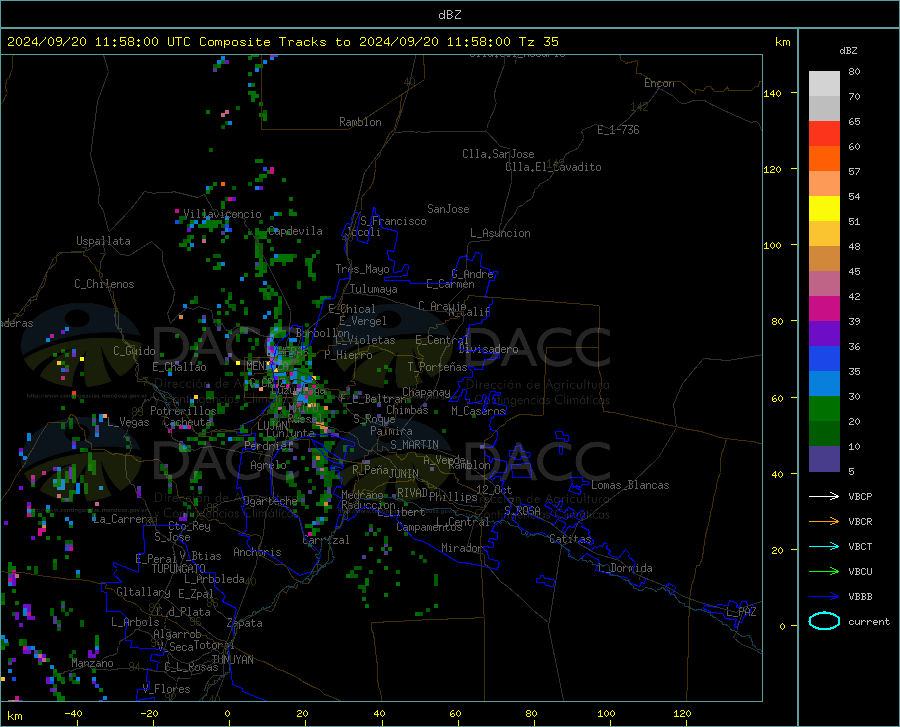Select the red 60–65 dBZ swatch

824,134
